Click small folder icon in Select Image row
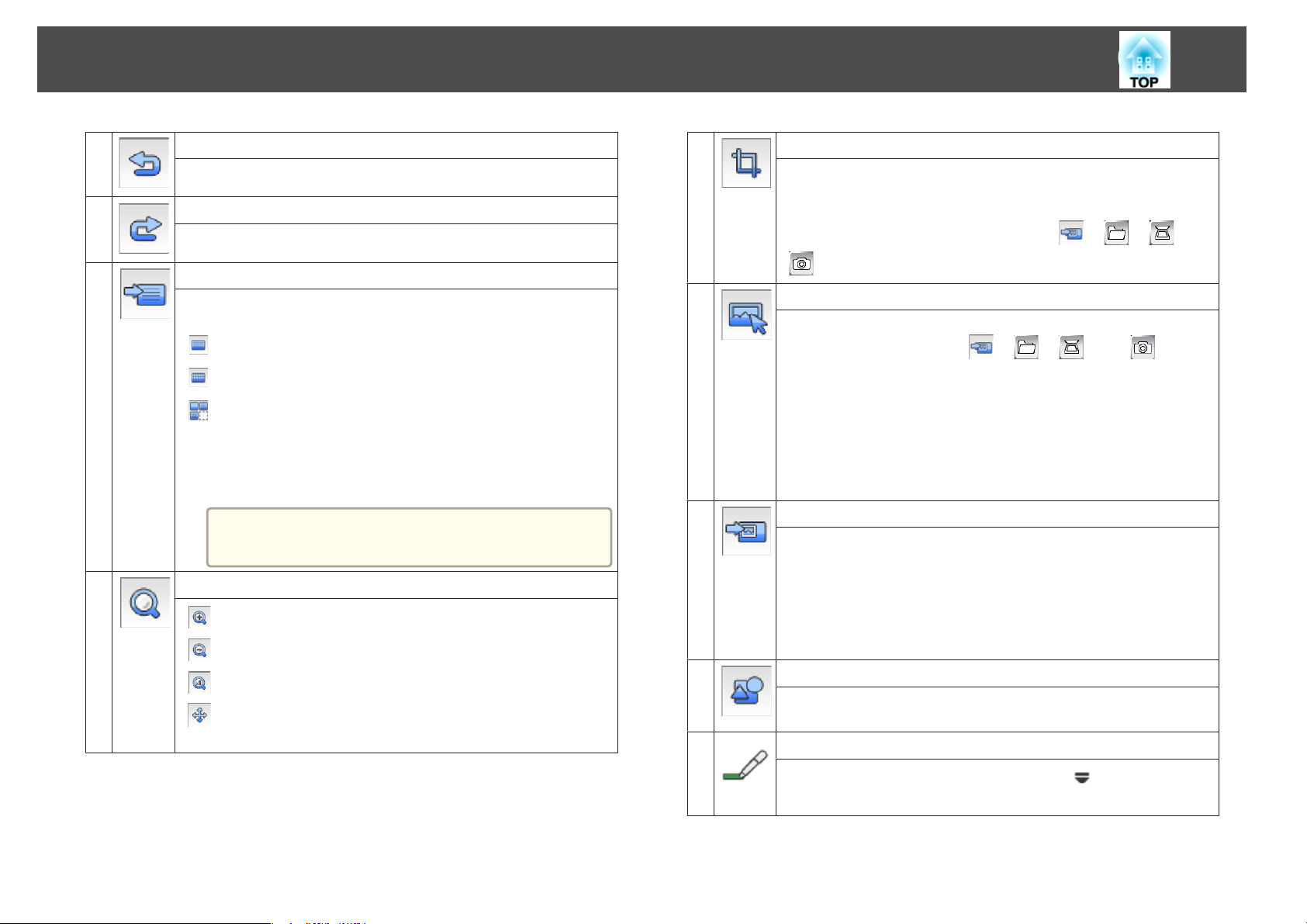Viewport: 1307px width, 924px height. click(x=1026, y=348)
